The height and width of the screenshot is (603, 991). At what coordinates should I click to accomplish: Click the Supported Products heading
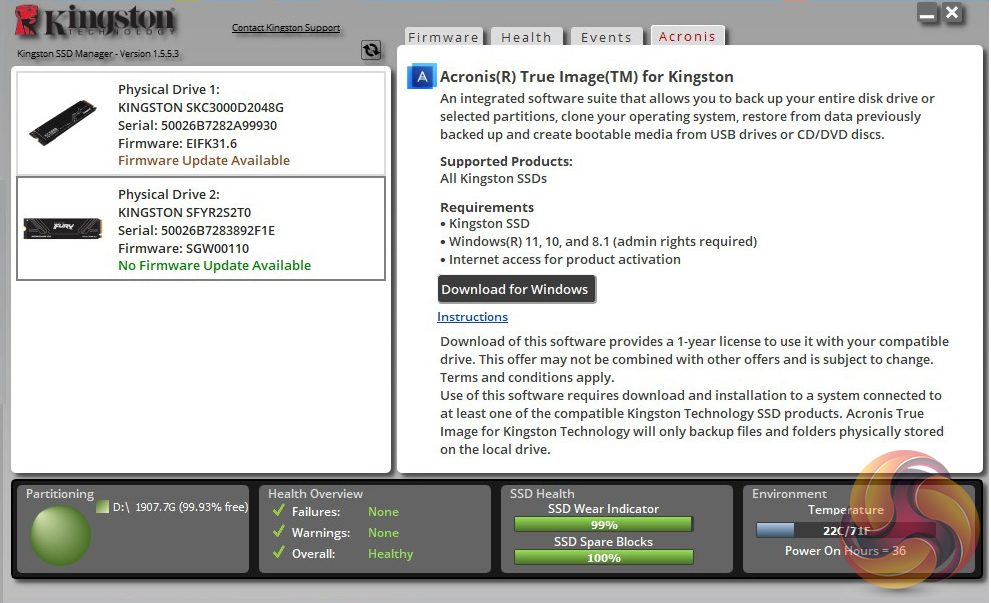click(506, 161)
